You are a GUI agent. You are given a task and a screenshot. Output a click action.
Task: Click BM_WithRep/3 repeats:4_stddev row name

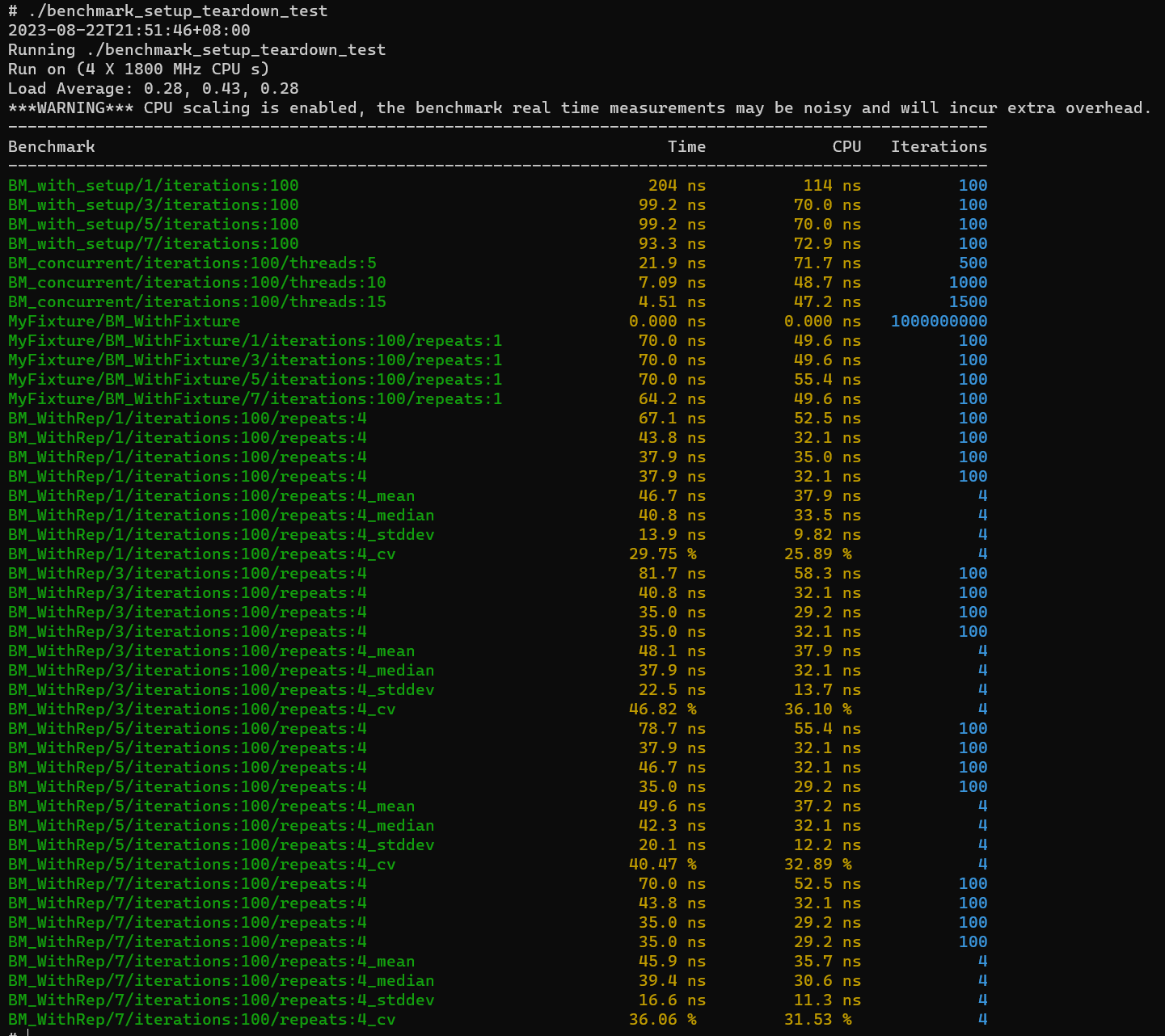click(x=222, y=689)
